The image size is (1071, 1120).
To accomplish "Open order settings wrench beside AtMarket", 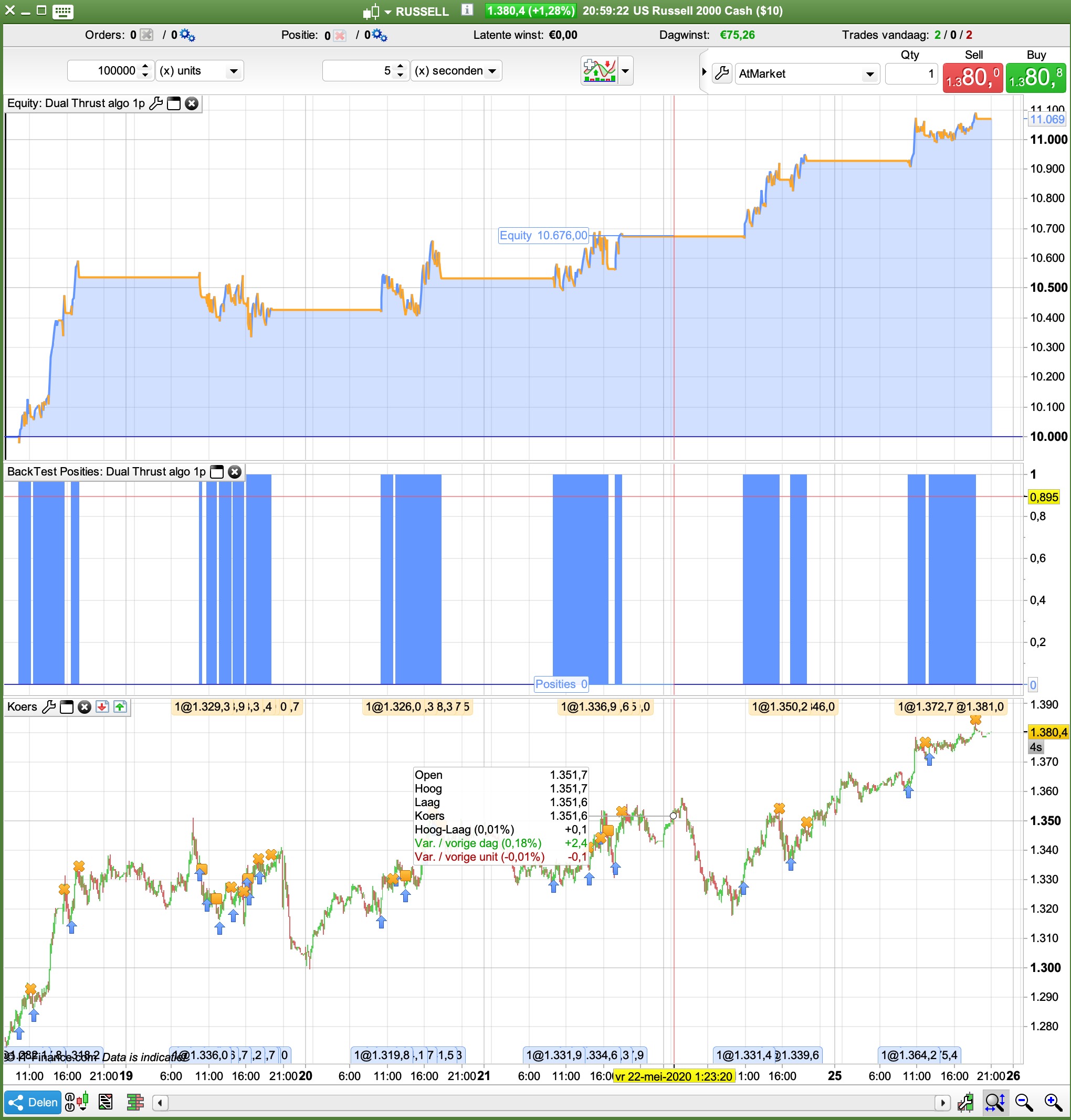I will [x=722, y=73].
